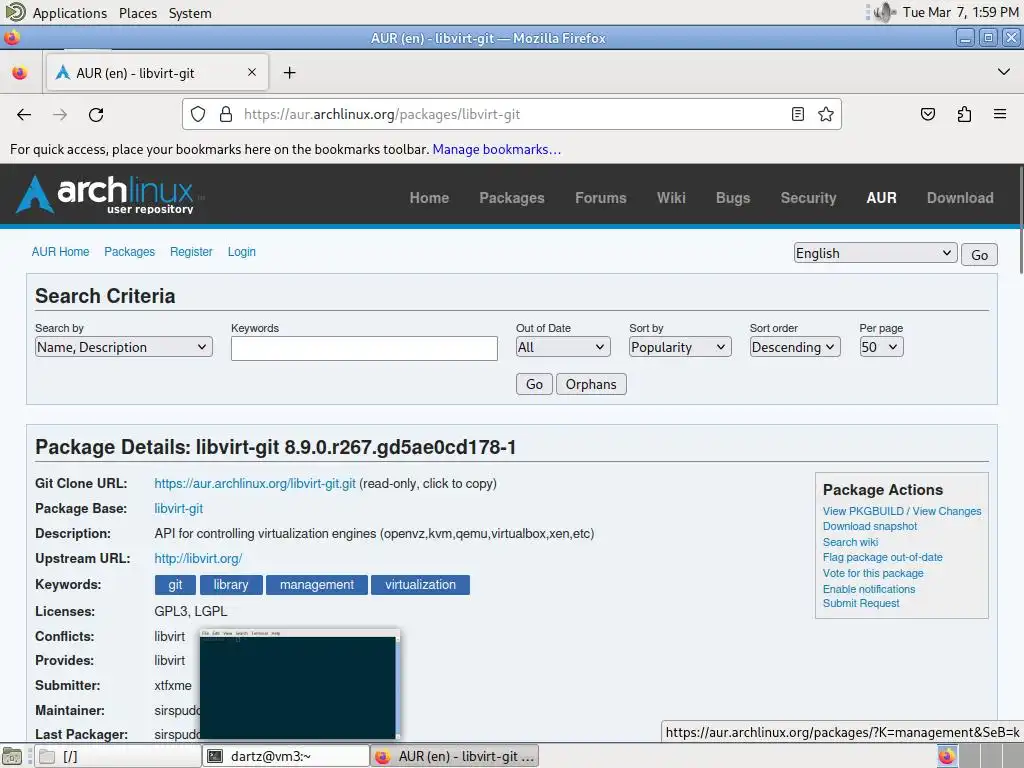
Task: Click the library keyword tag
Action: 231,585
